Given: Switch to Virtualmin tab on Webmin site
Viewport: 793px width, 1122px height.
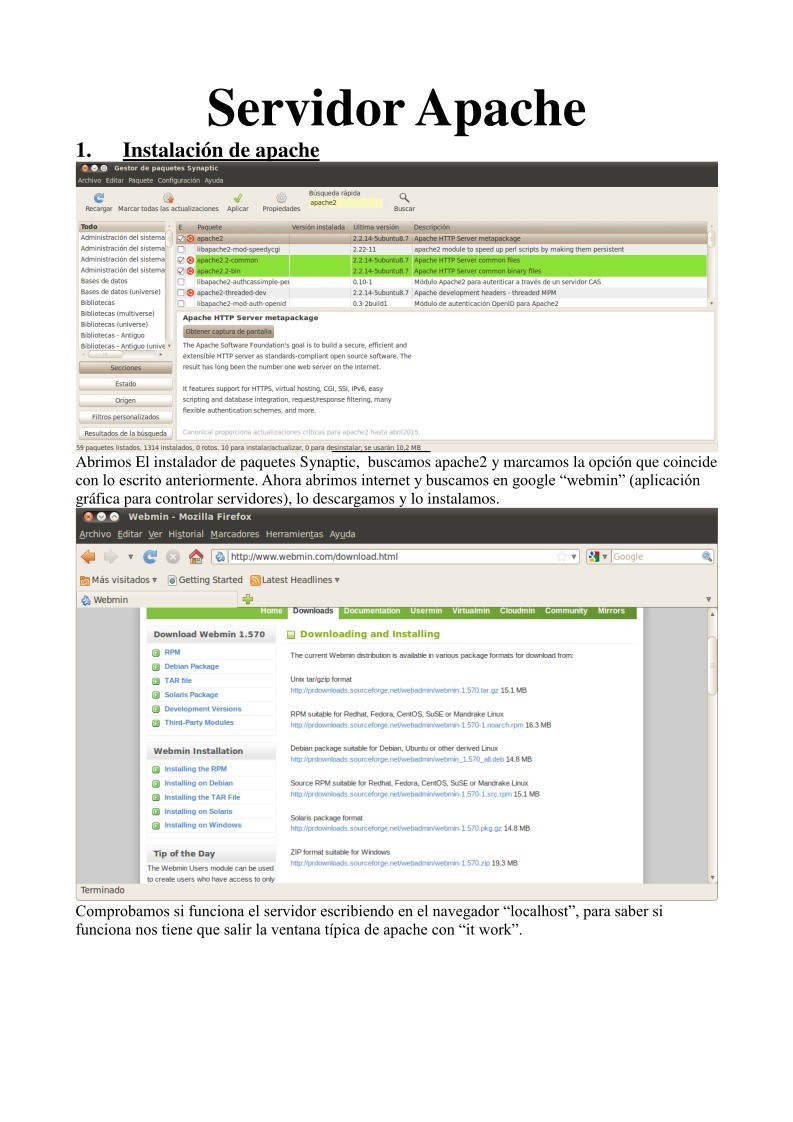Looking at the screenshot, I should point(470,611).
